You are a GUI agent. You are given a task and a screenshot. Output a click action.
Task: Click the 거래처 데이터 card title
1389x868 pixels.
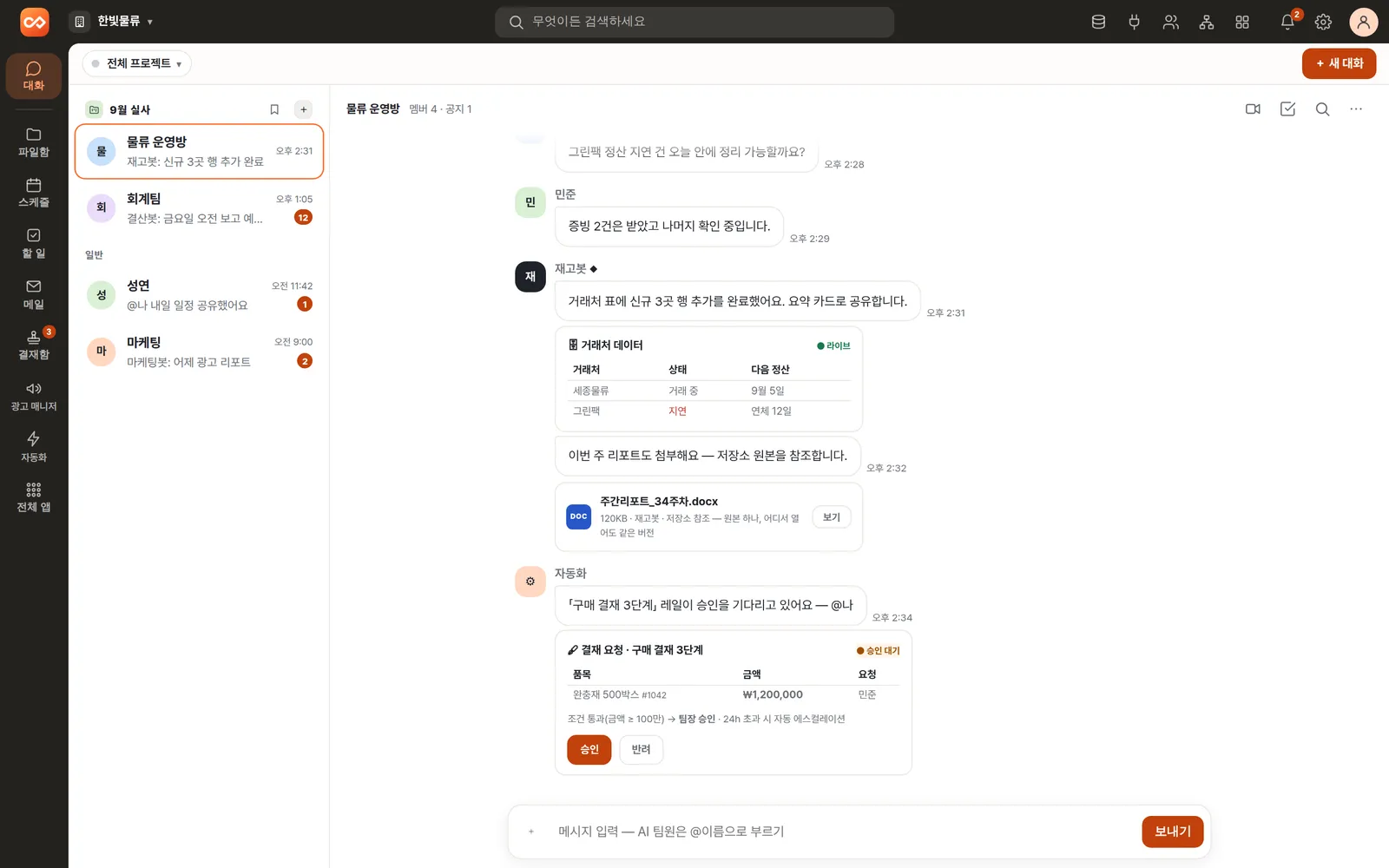[x=606, y=345]
